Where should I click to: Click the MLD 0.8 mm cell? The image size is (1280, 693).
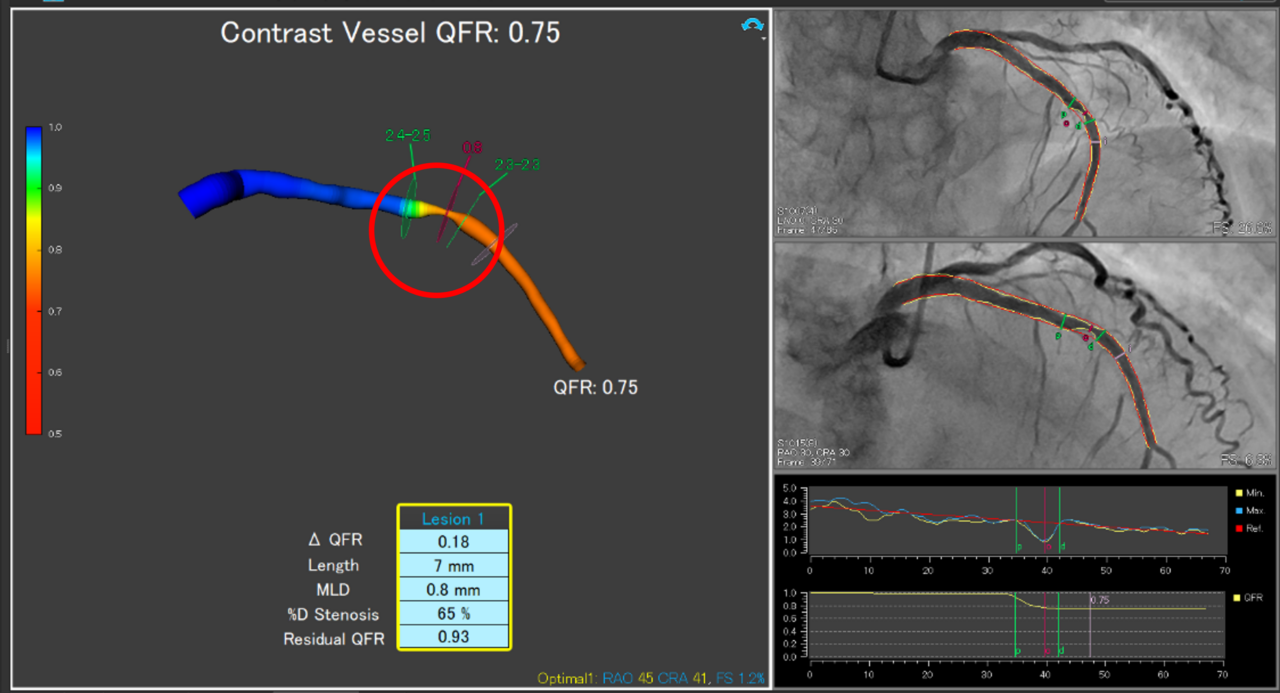click(x=453, y=590)
